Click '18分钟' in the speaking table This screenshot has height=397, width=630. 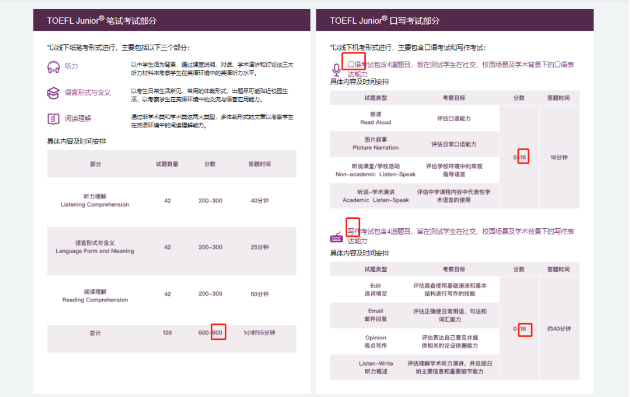(559, 158)
